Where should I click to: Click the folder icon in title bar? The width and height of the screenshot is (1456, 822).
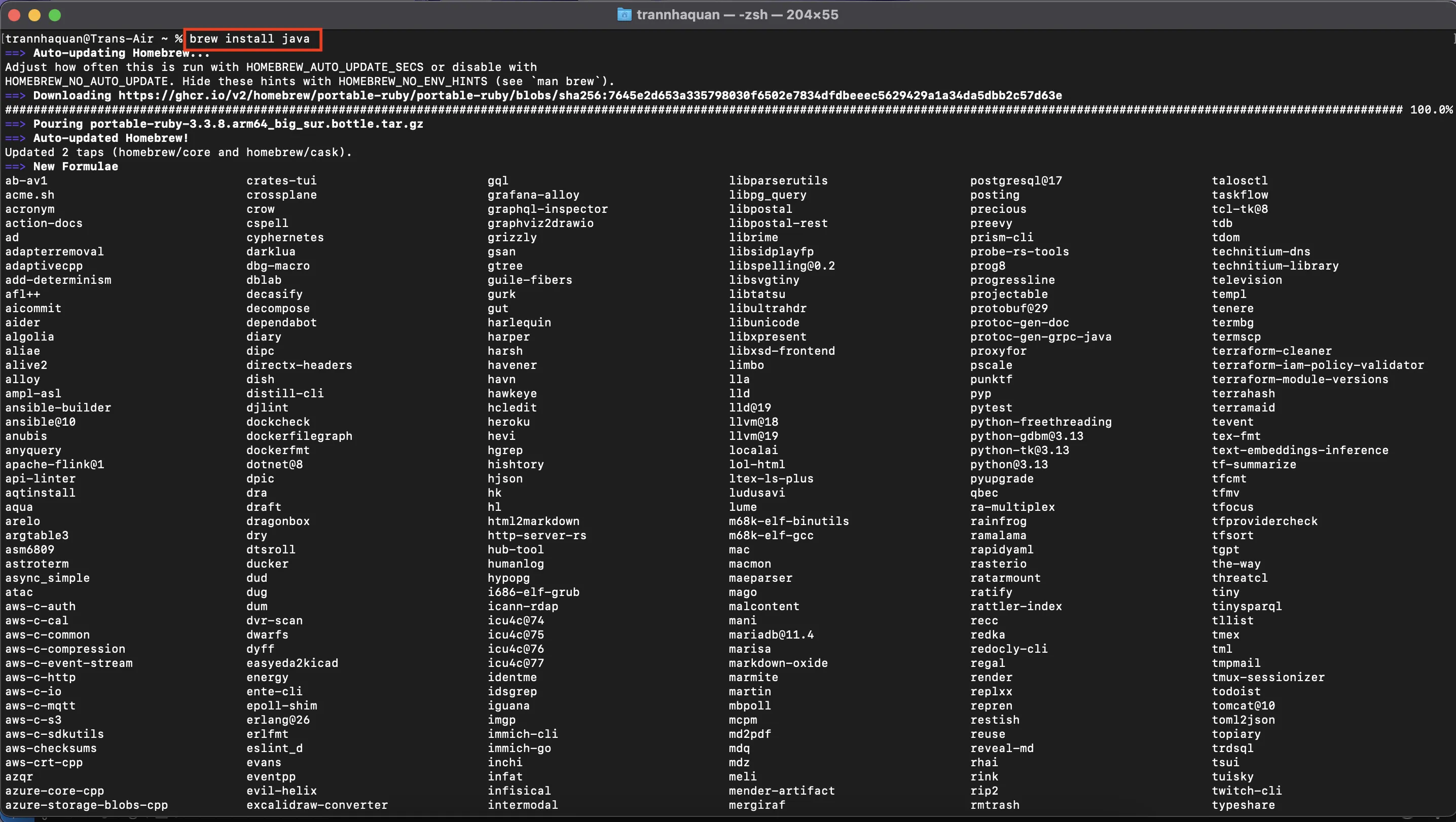point(624,15)
